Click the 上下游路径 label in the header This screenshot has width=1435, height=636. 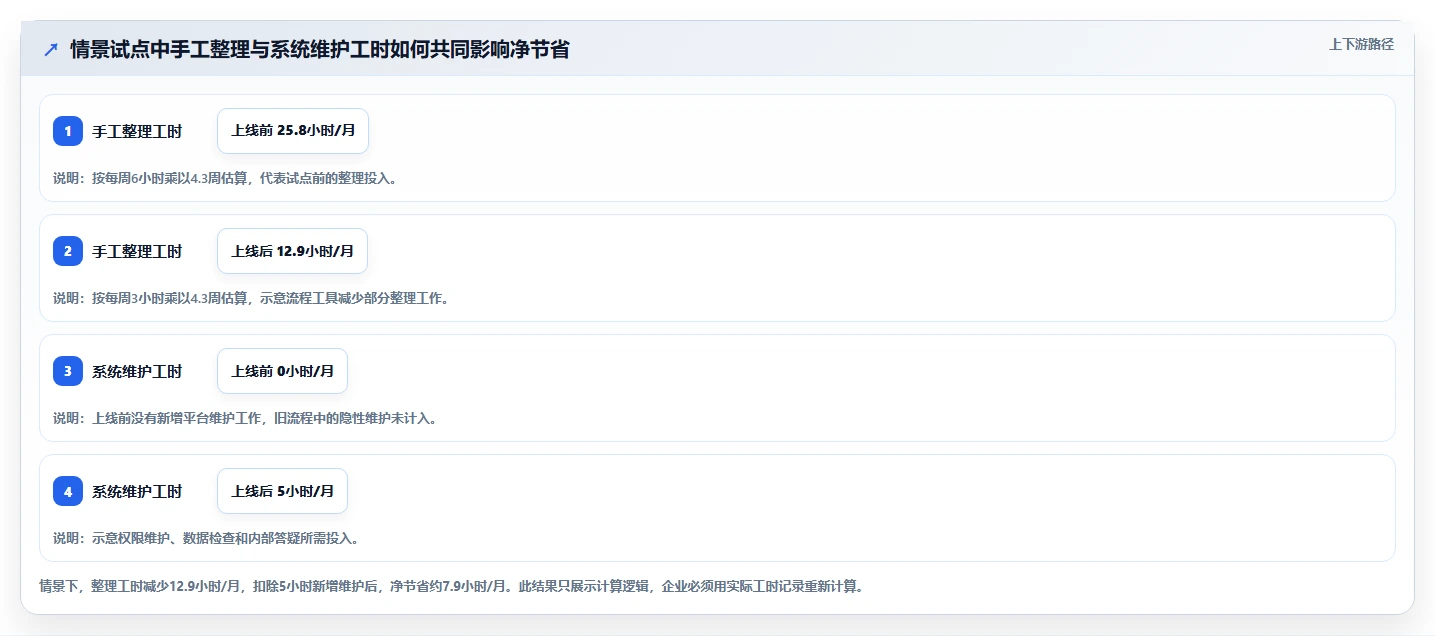(1361, 44)
